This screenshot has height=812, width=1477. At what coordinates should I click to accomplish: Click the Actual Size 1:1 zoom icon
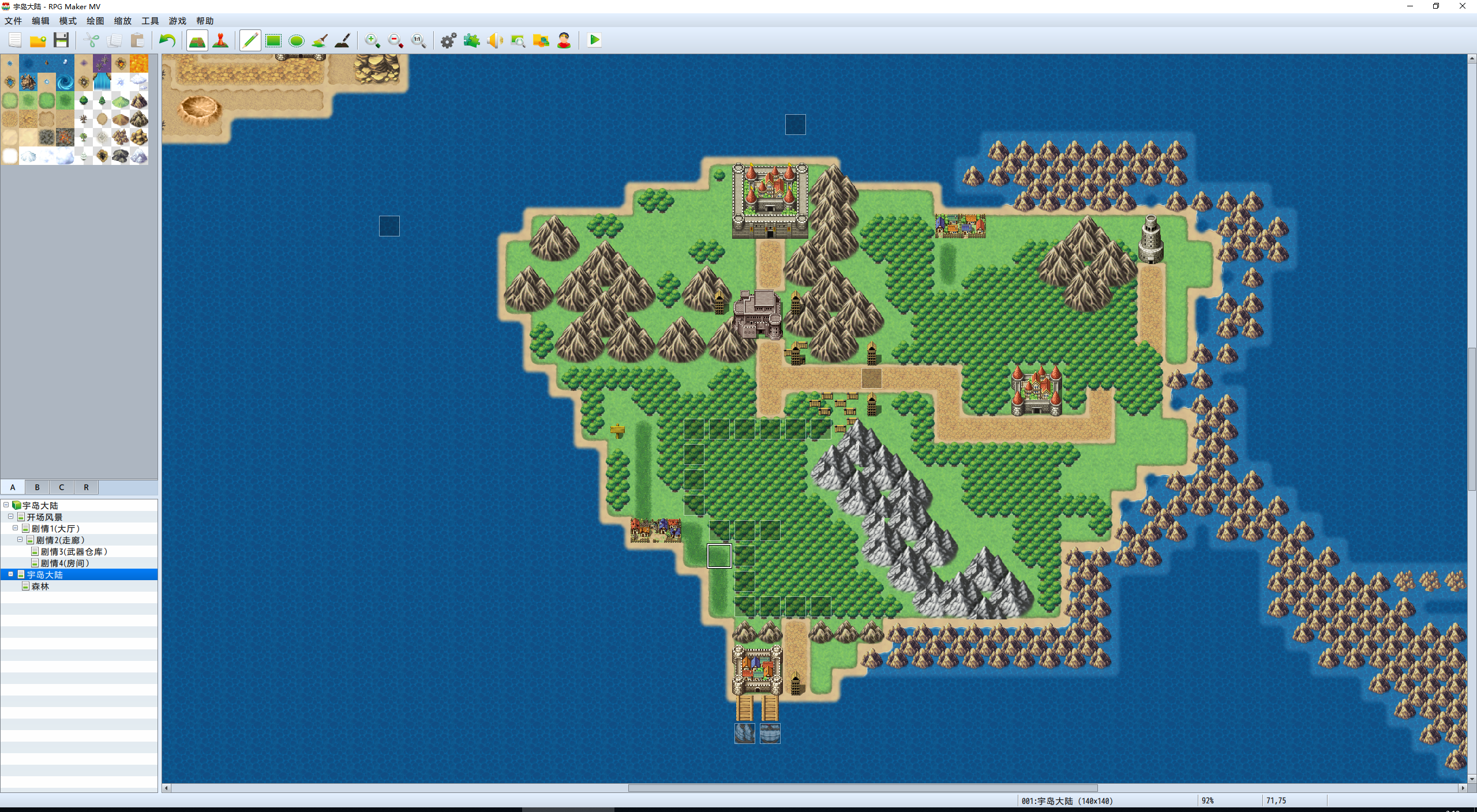pyautogui.click(x=419, y=40)
